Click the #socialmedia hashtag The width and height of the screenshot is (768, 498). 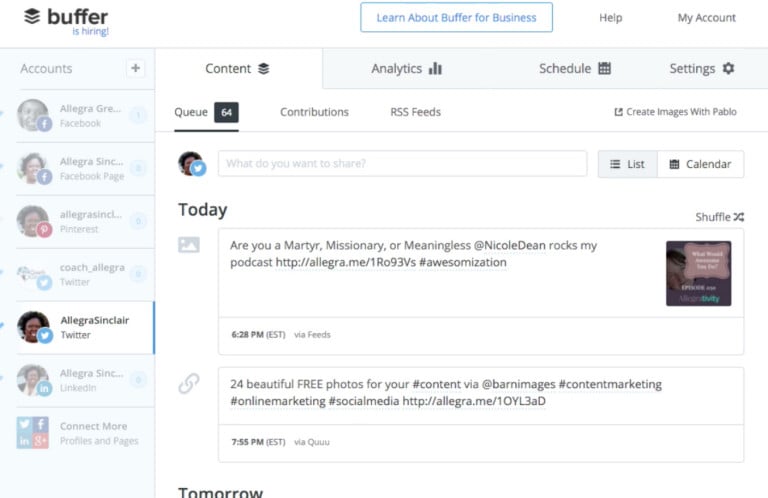[x=364, y=401]
